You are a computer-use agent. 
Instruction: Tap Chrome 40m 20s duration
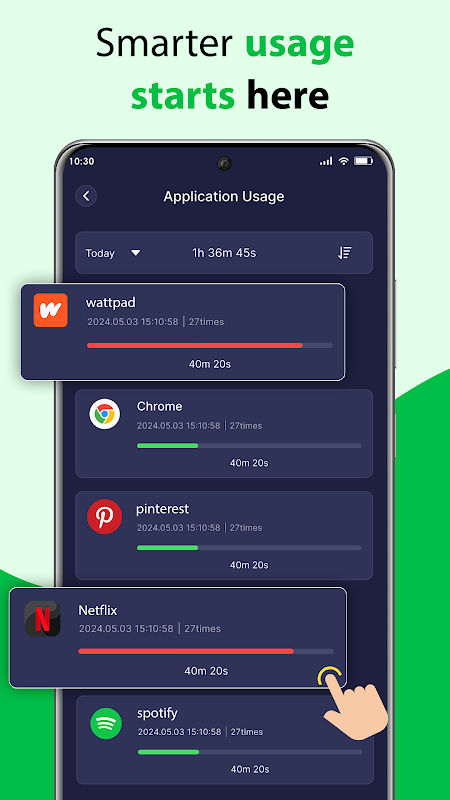click(249, 463)
